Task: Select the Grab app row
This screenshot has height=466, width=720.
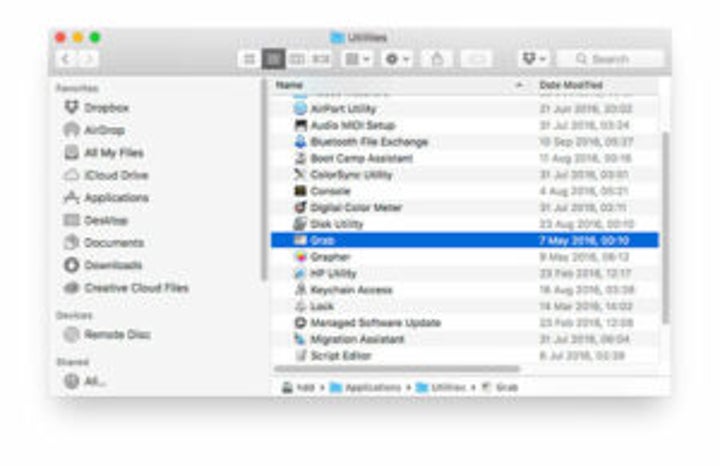Action: (464, 240)
